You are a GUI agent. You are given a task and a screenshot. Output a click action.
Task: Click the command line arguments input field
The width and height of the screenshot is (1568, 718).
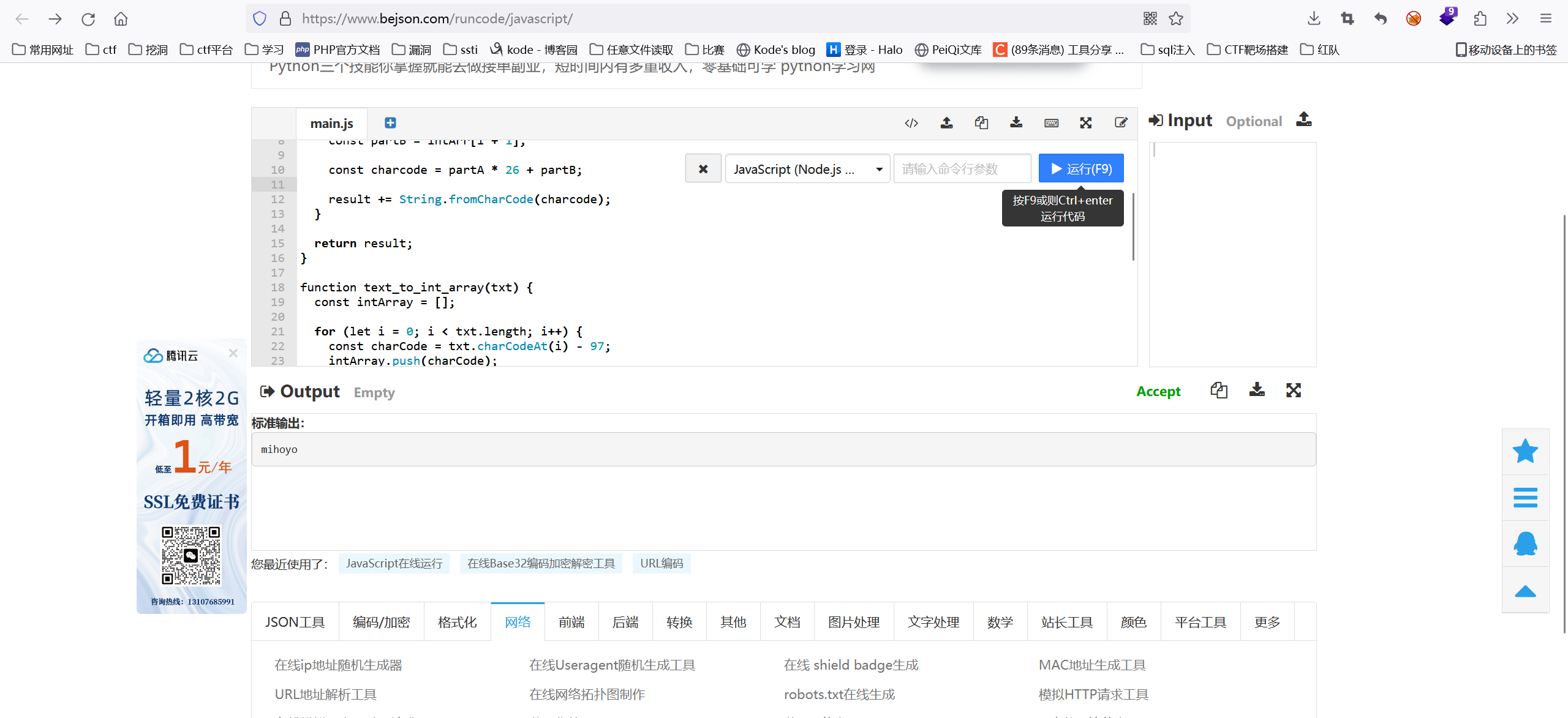pyautogui.click(x=962, y=169)
